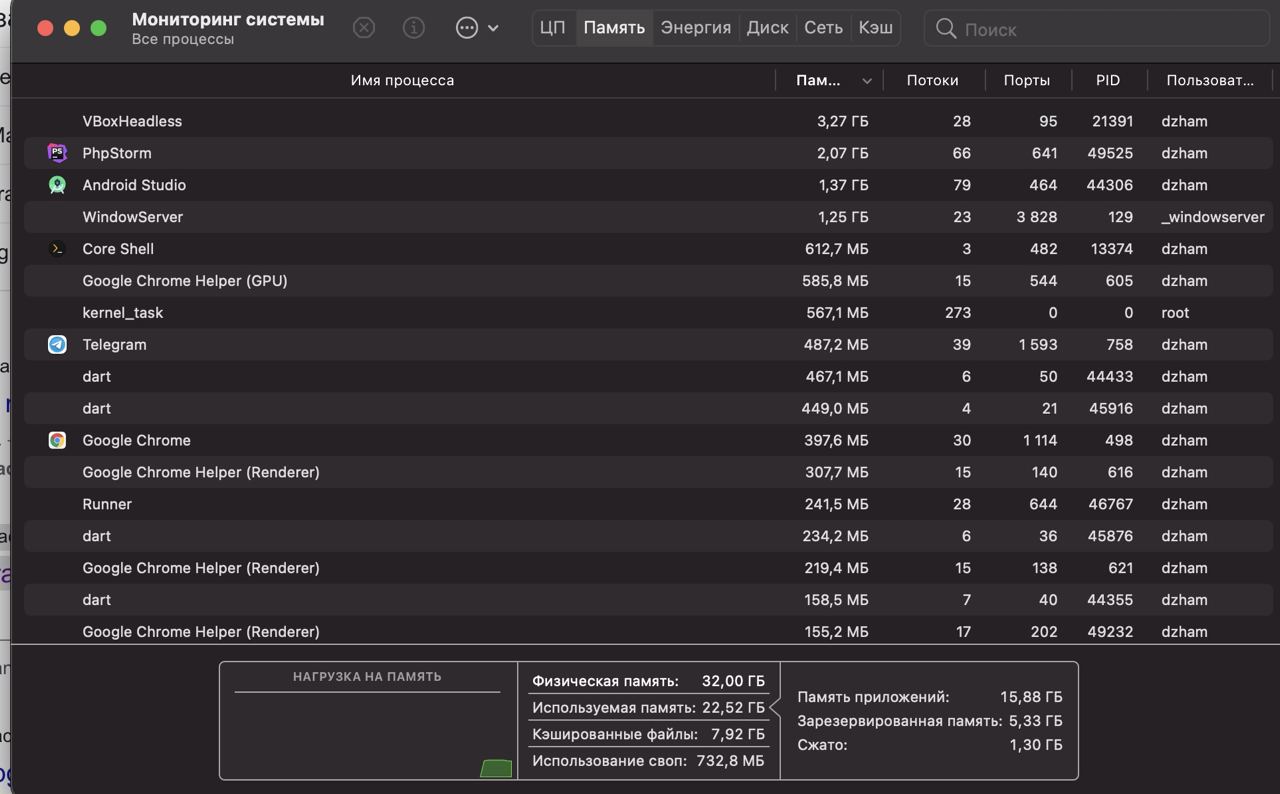This screenshot has height=794, width=1280.
Task: Click the Core Shell terminal icon
Action: (x=57, y=249)
